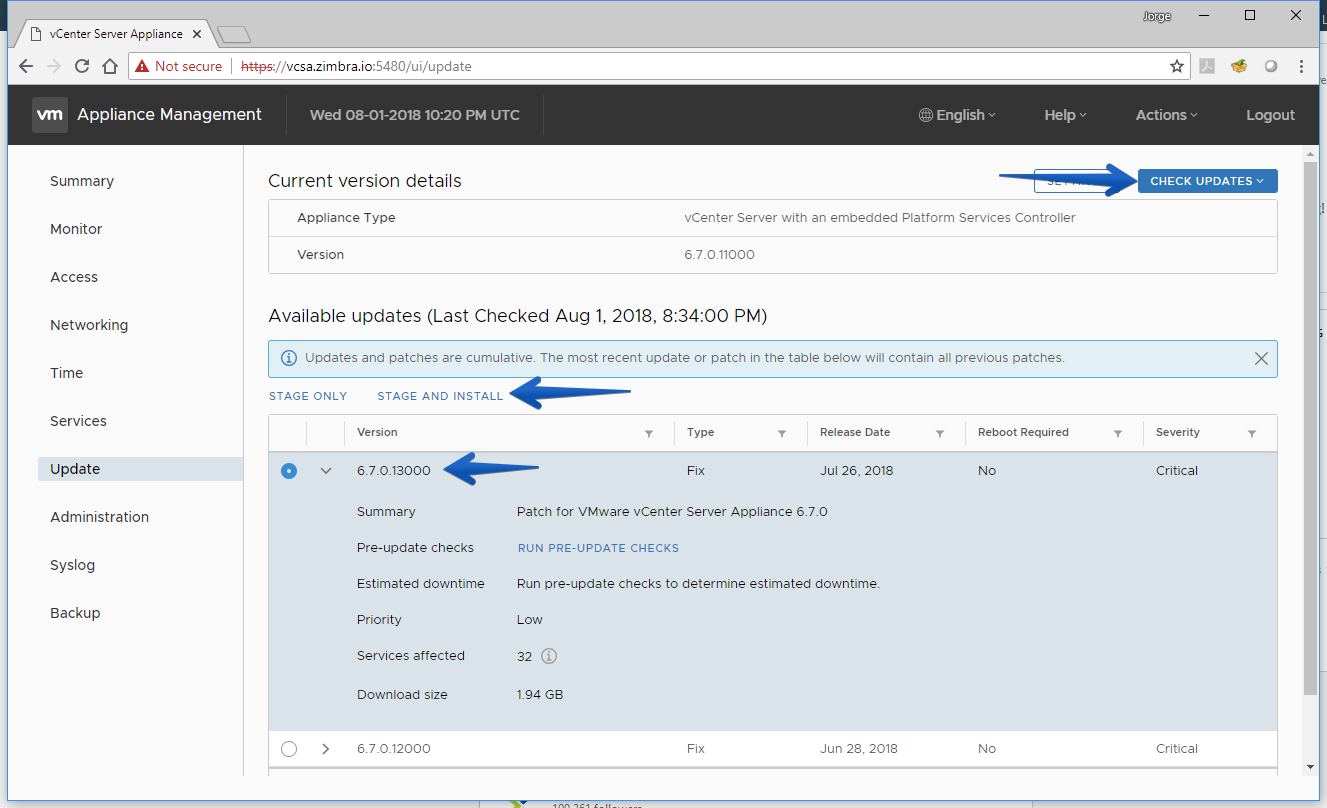The width and height of the screenshot is (1327, 808).
Task: Select the 6.7.0.12000 update radio button
Action: click(x=289, y=748)
